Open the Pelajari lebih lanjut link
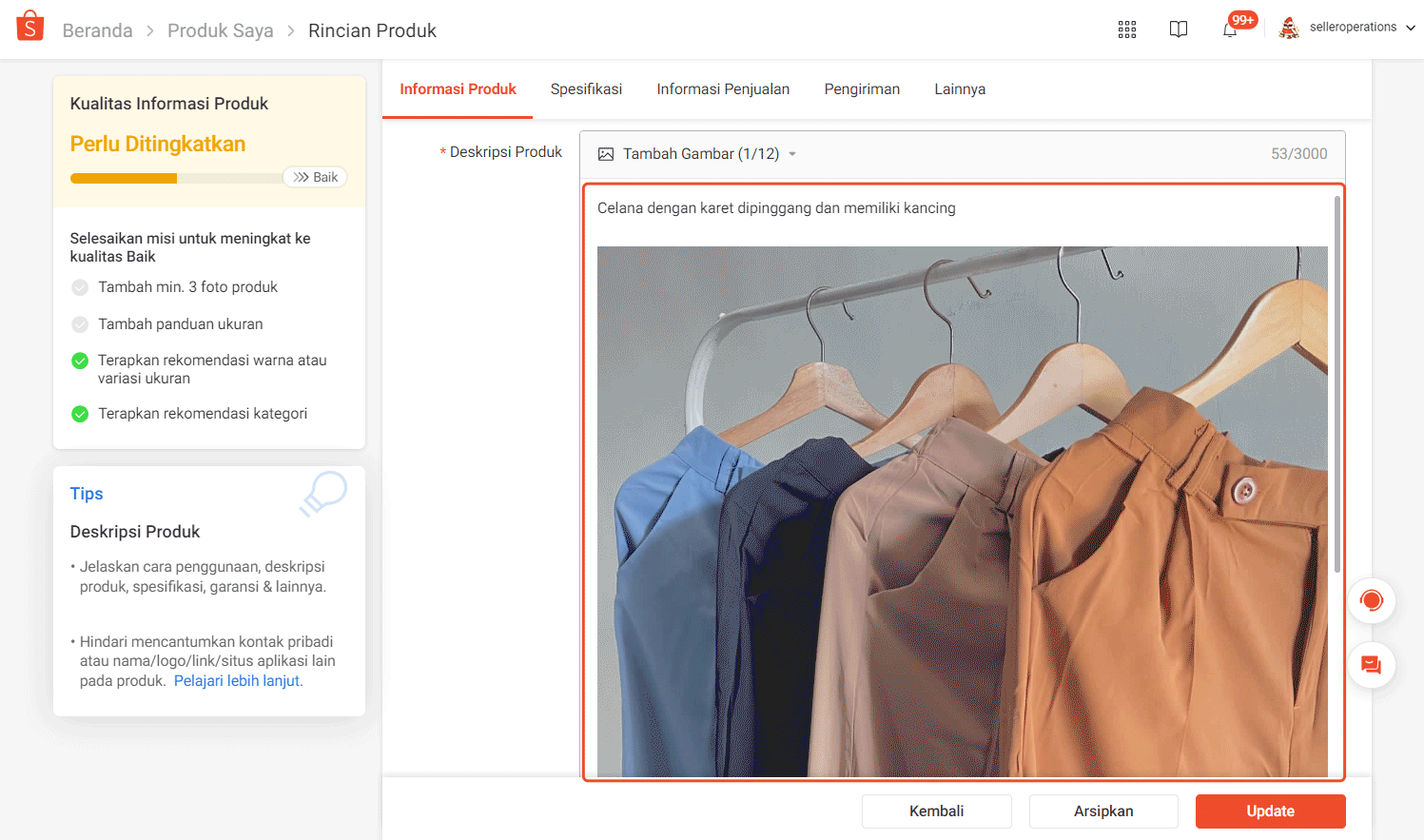1424x840 pixels. (x=237, y=680)
